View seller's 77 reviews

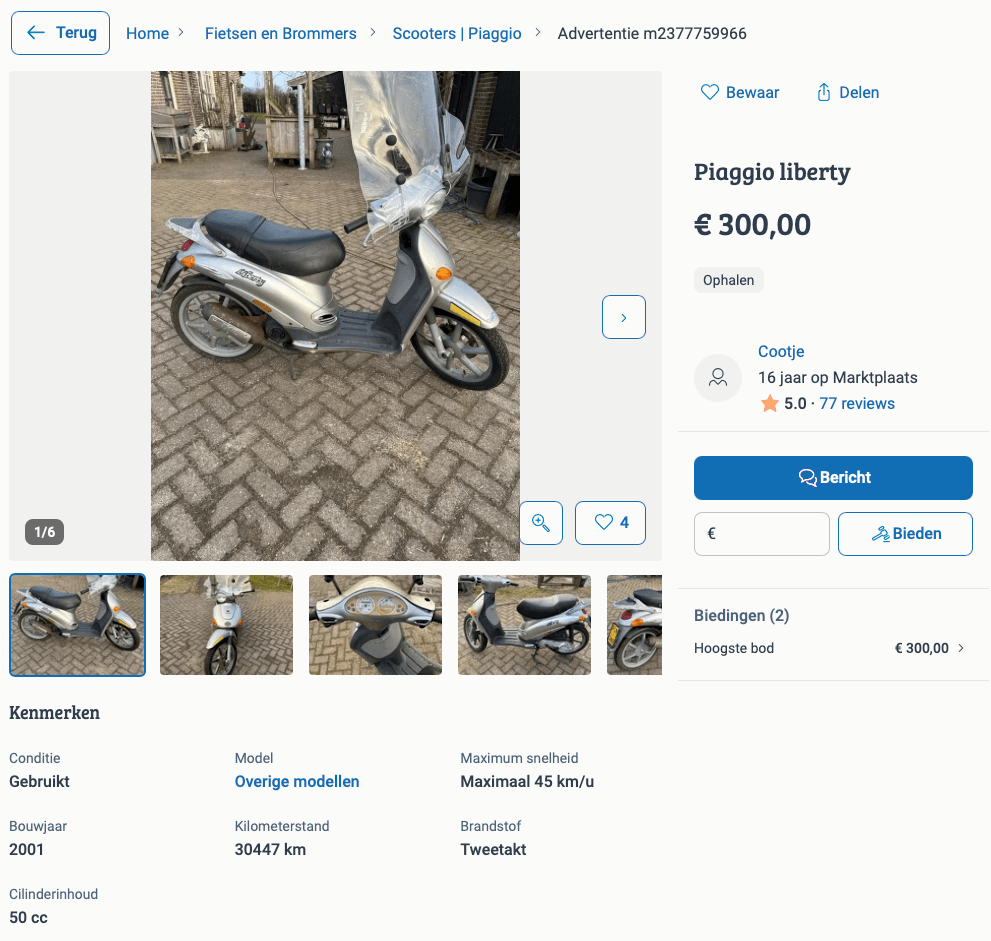857,404
